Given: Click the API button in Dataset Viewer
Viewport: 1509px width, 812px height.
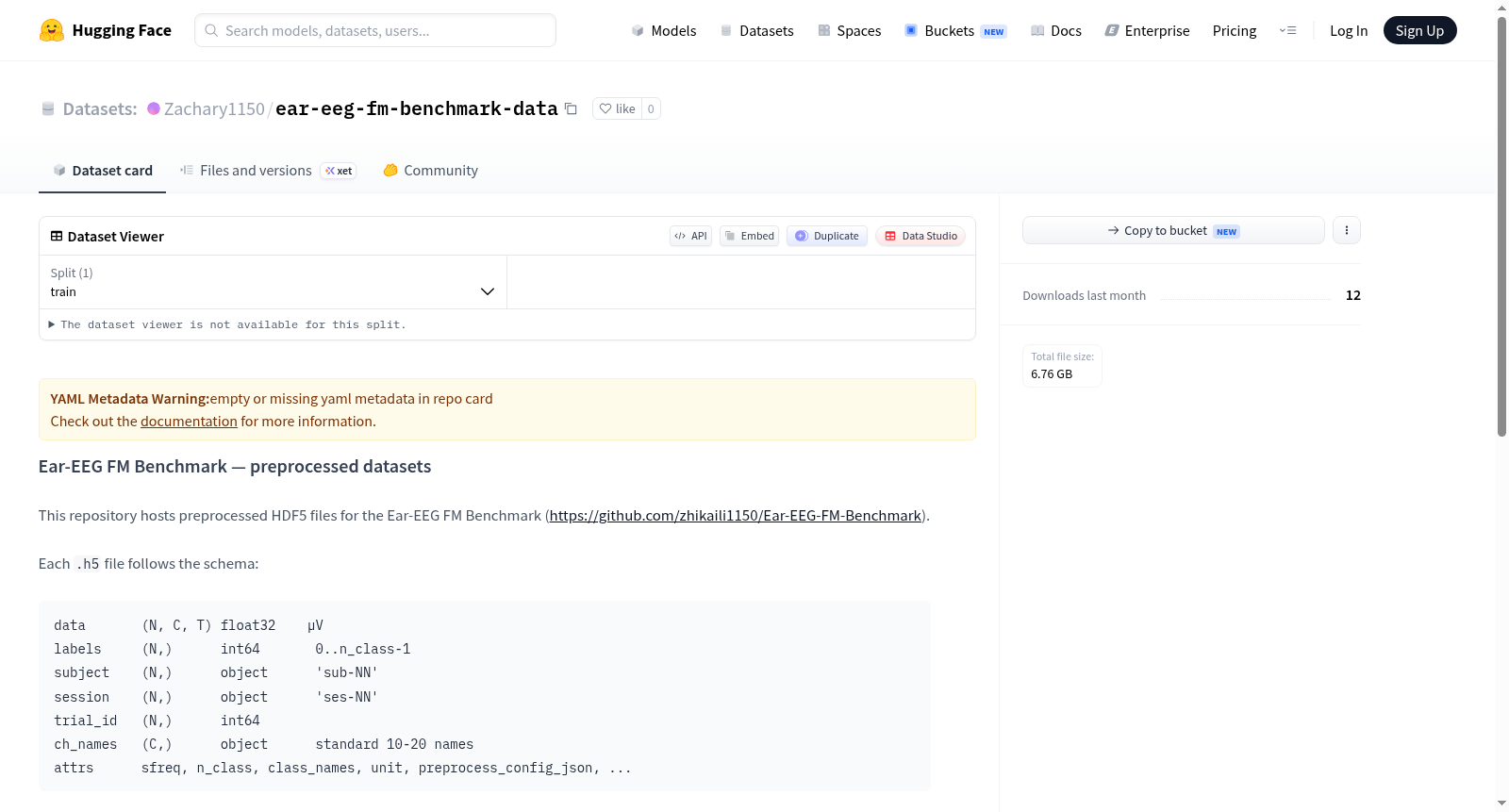Looking at the screenshot, I should pos(690,236).
